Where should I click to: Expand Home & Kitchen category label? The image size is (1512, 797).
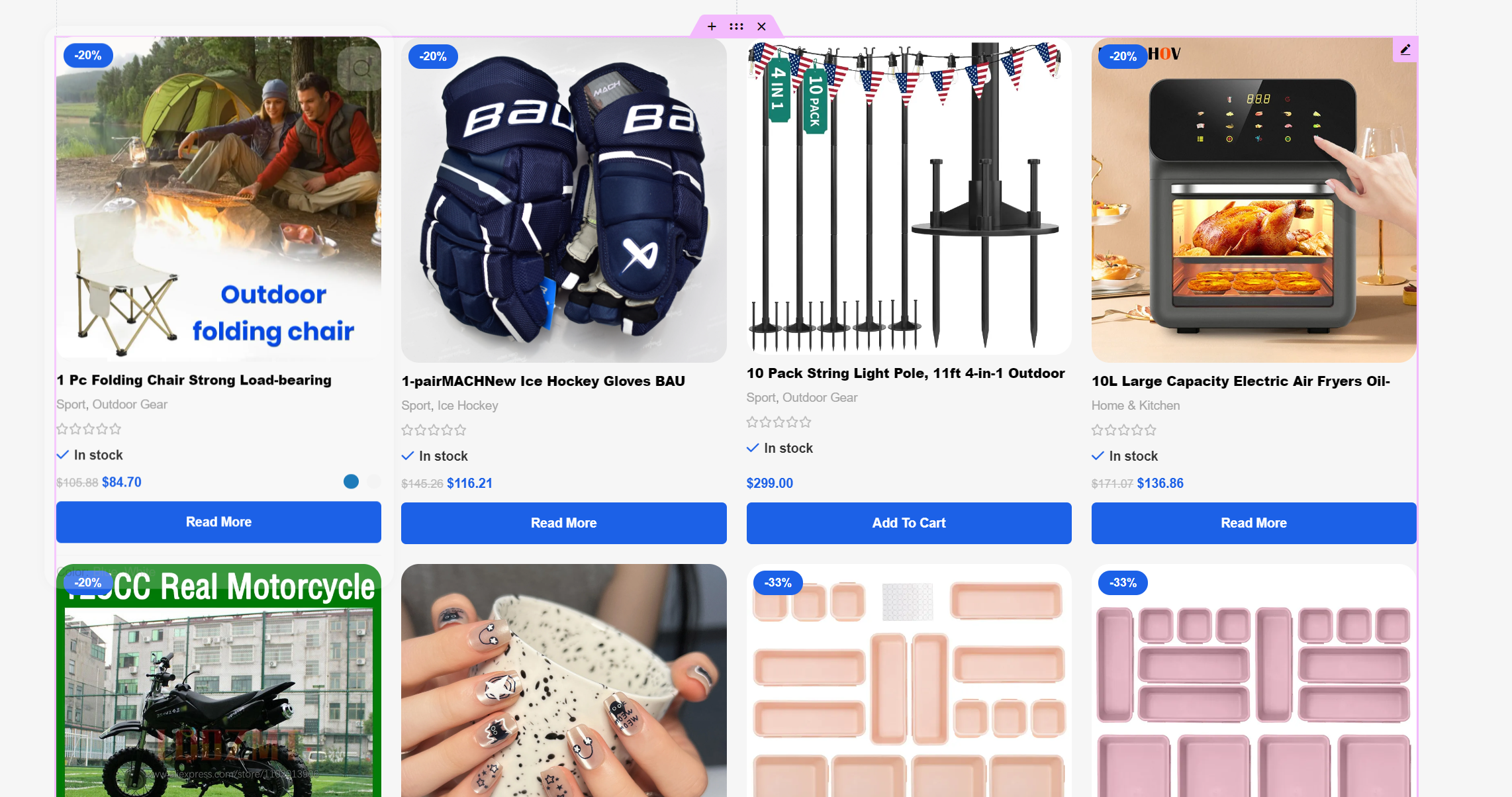point(1135,404)
